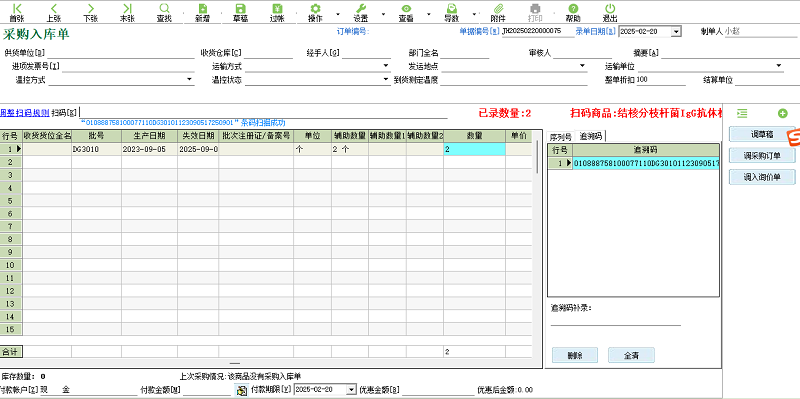Expand the 导数 dropdown arrow

473,14
